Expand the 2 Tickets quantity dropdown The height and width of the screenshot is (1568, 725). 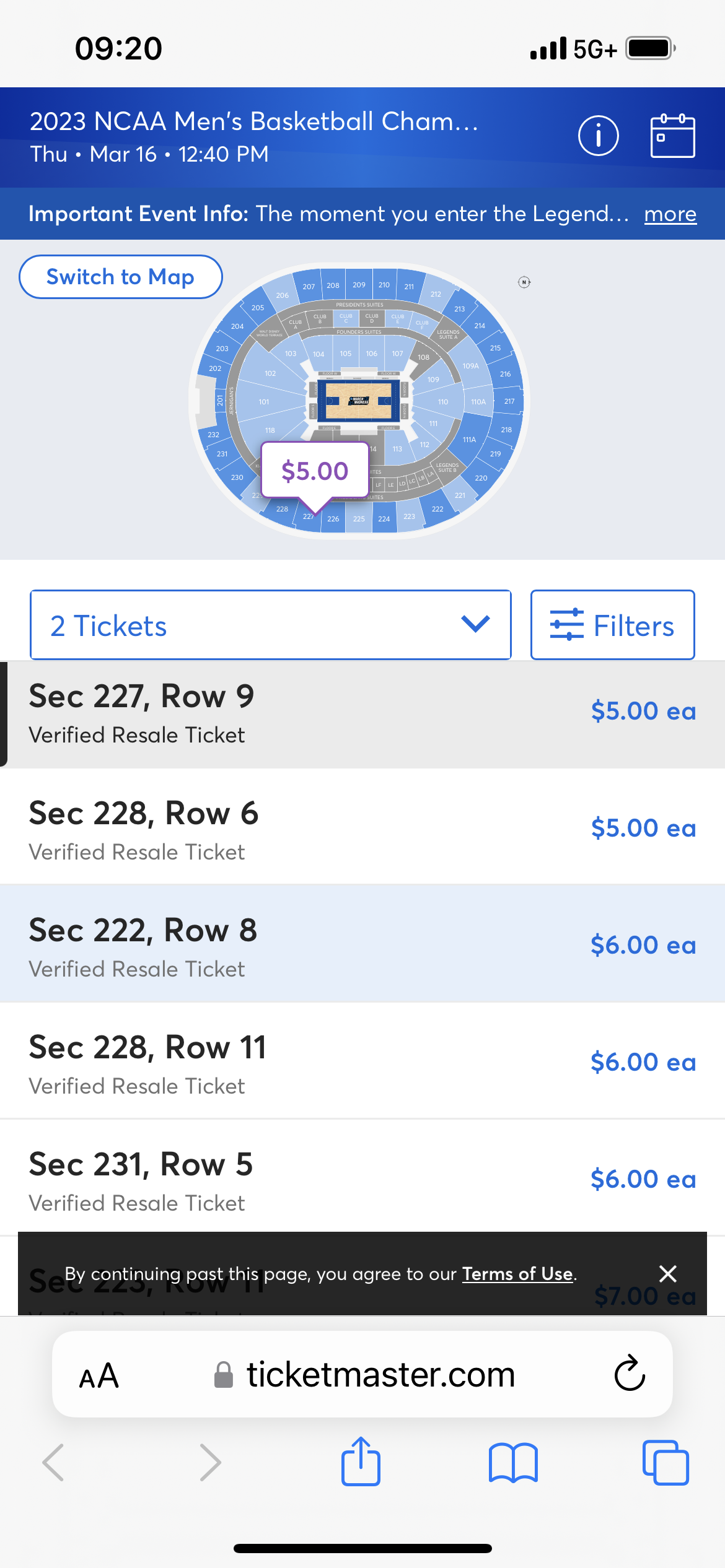[x=270, y=625]
